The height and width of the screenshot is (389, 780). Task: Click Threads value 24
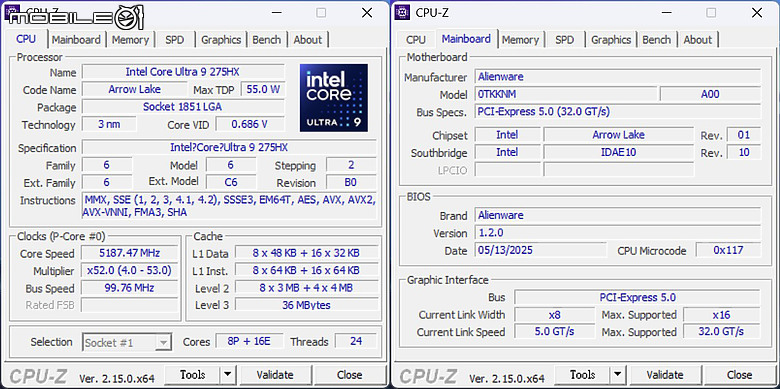[x=356, y=341]
